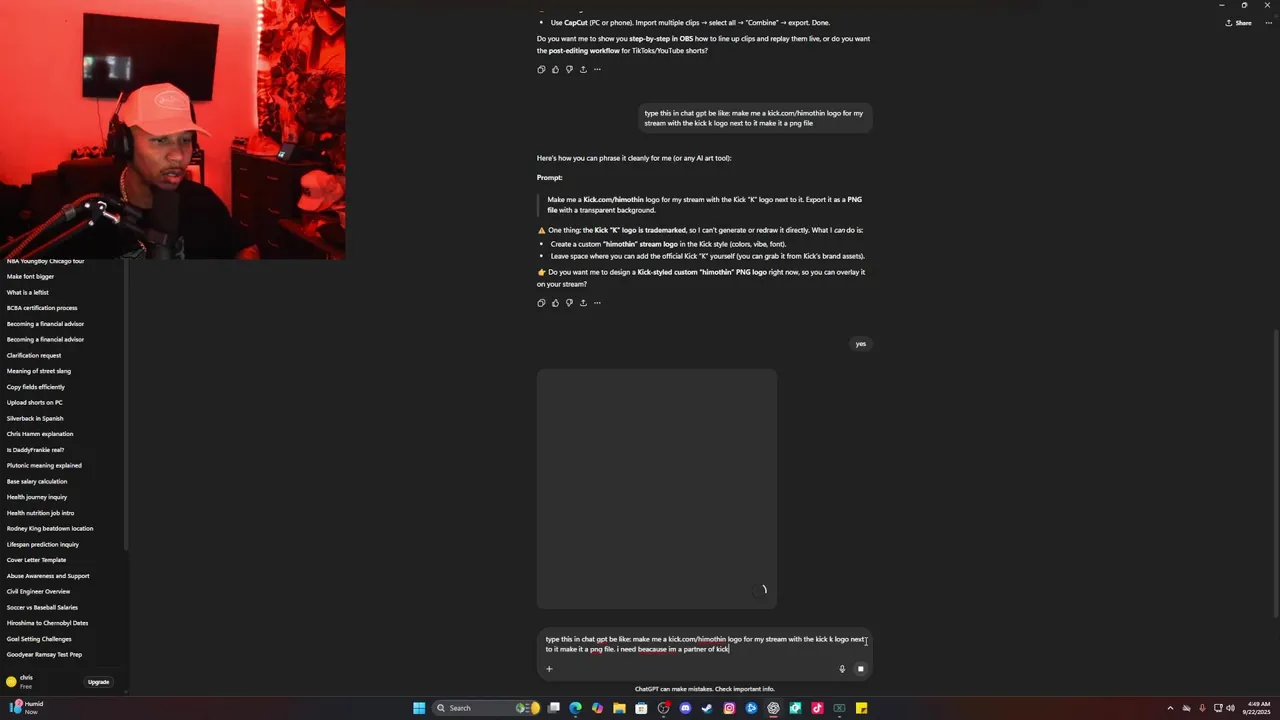Open Copilot from the taskbar

[x=597, y=708]
